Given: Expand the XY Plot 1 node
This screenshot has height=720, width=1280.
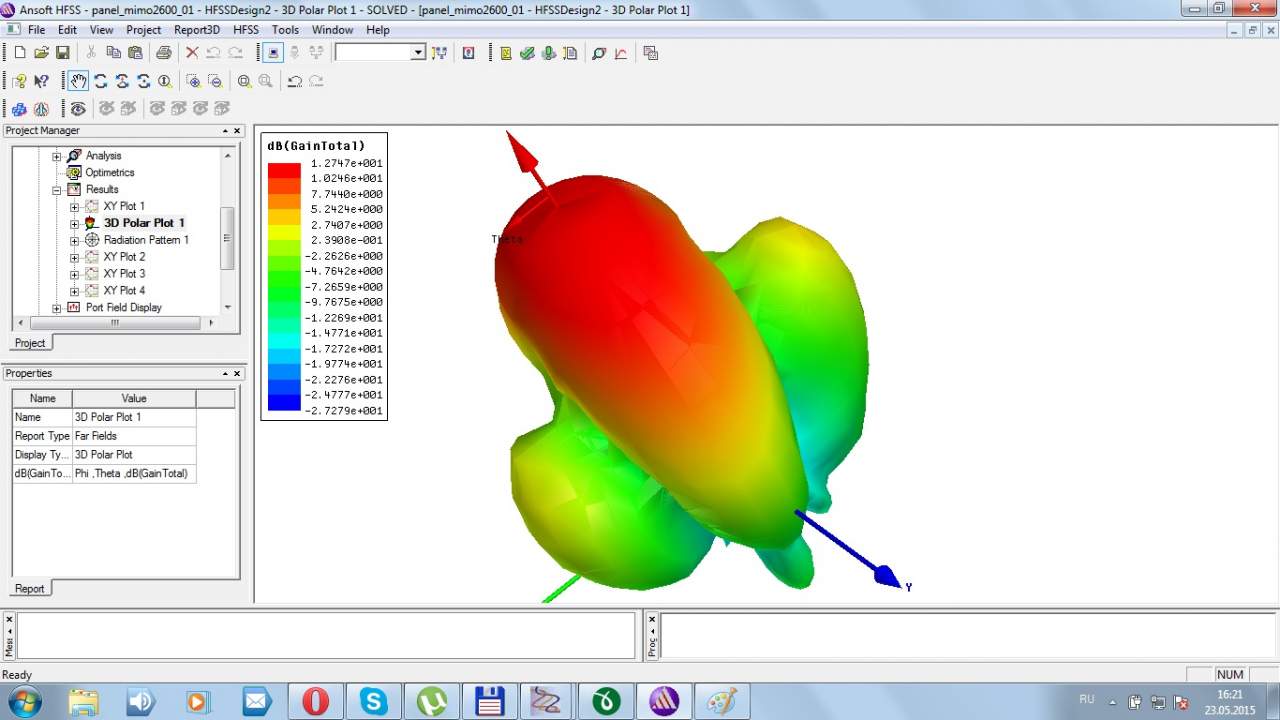Looking at the screenshot, I should (74, 207).
